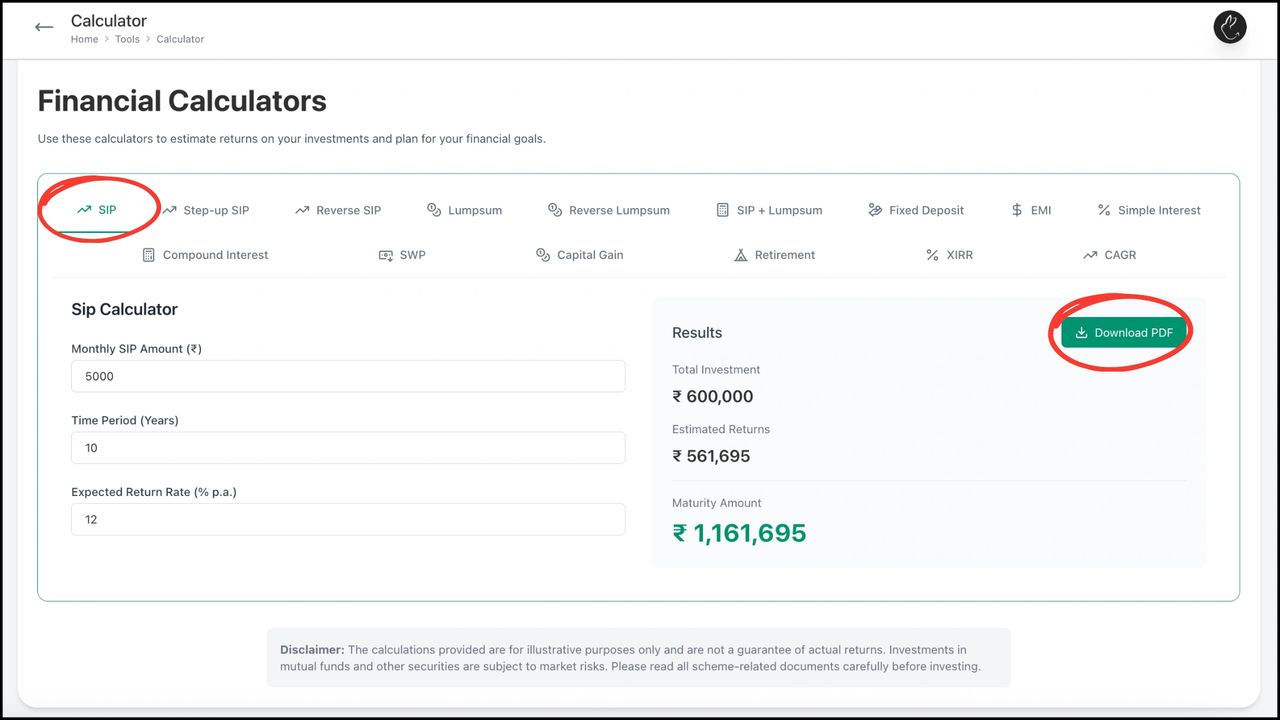
Task: Click the Fixed Deposit hand-coin icon
Action: tap(875, 210)
